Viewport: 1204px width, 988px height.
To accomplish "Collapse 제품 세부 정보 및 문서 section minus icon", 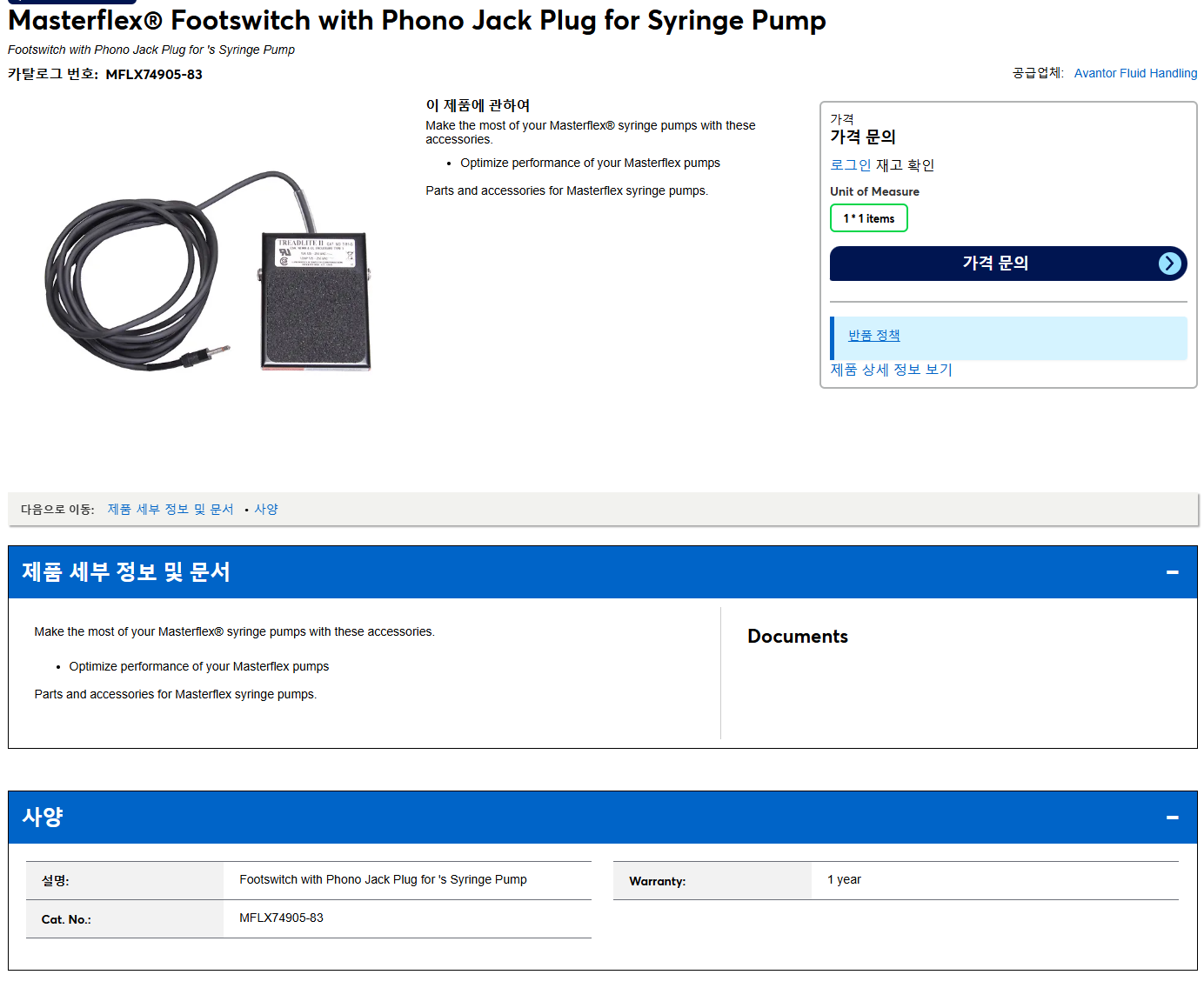I will tap(1172, 572).
